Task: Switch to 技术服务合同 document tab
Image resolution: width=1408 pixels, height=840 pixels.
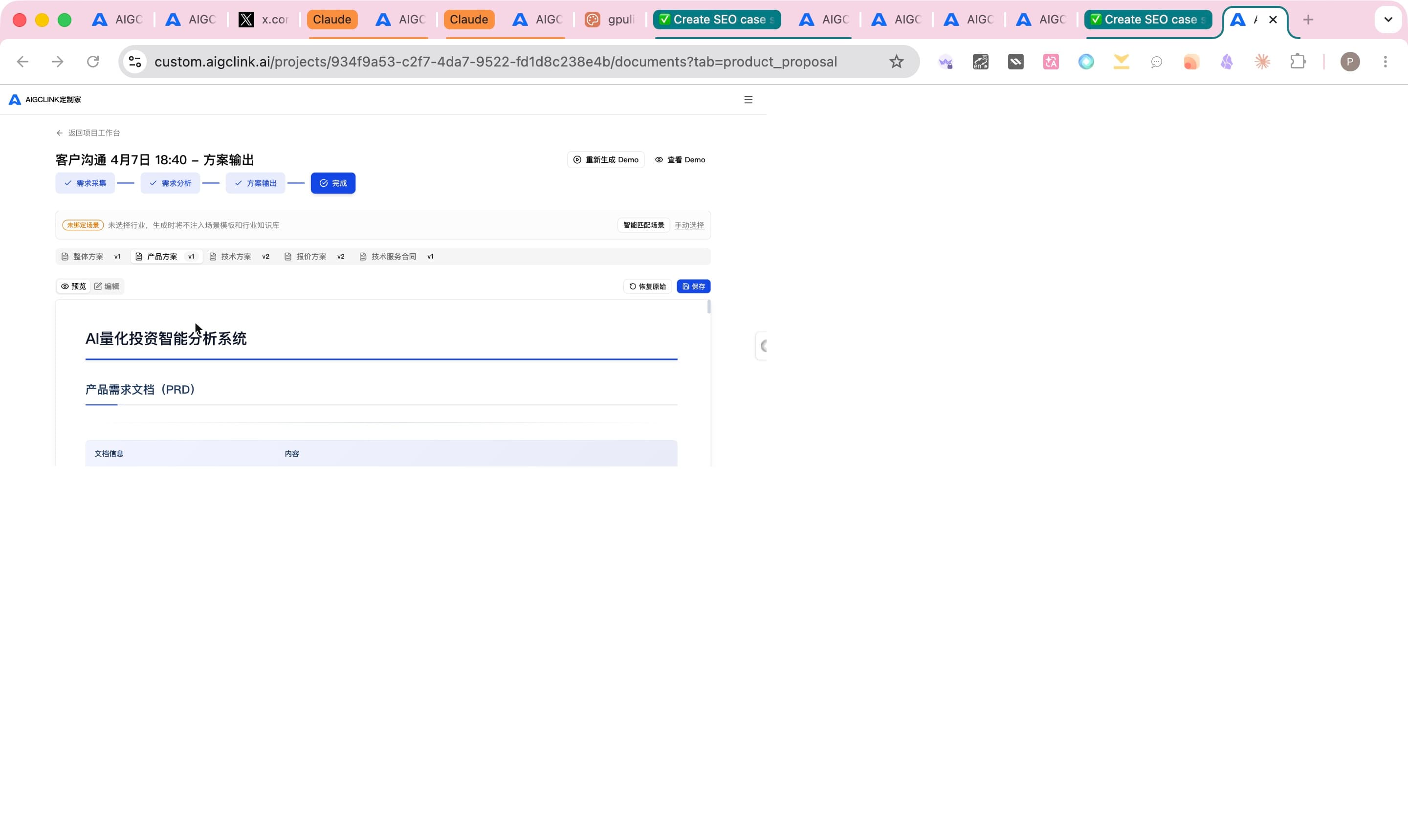Action: tap(396, 256)
